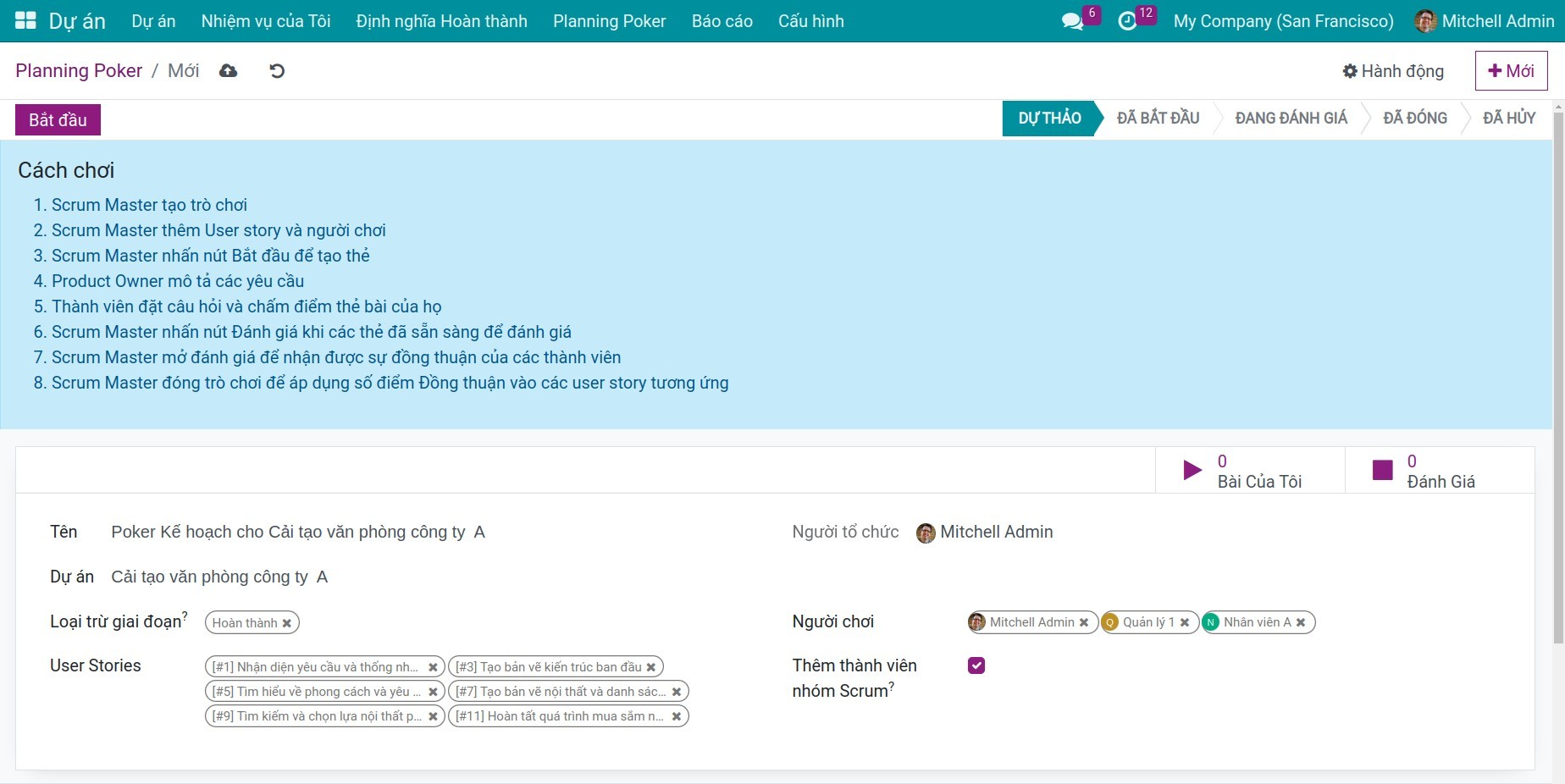The height and width of the screenshot is (784, 1565).
Task: Remove the Hoàn thành stage tag
Action: (287, 623)
